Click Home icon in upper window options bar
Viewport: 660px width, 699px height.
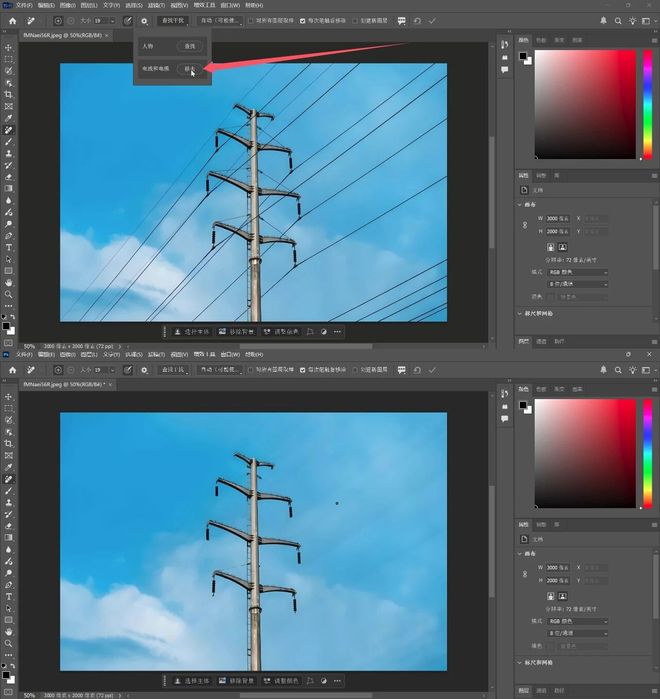[x=12, y=21]
